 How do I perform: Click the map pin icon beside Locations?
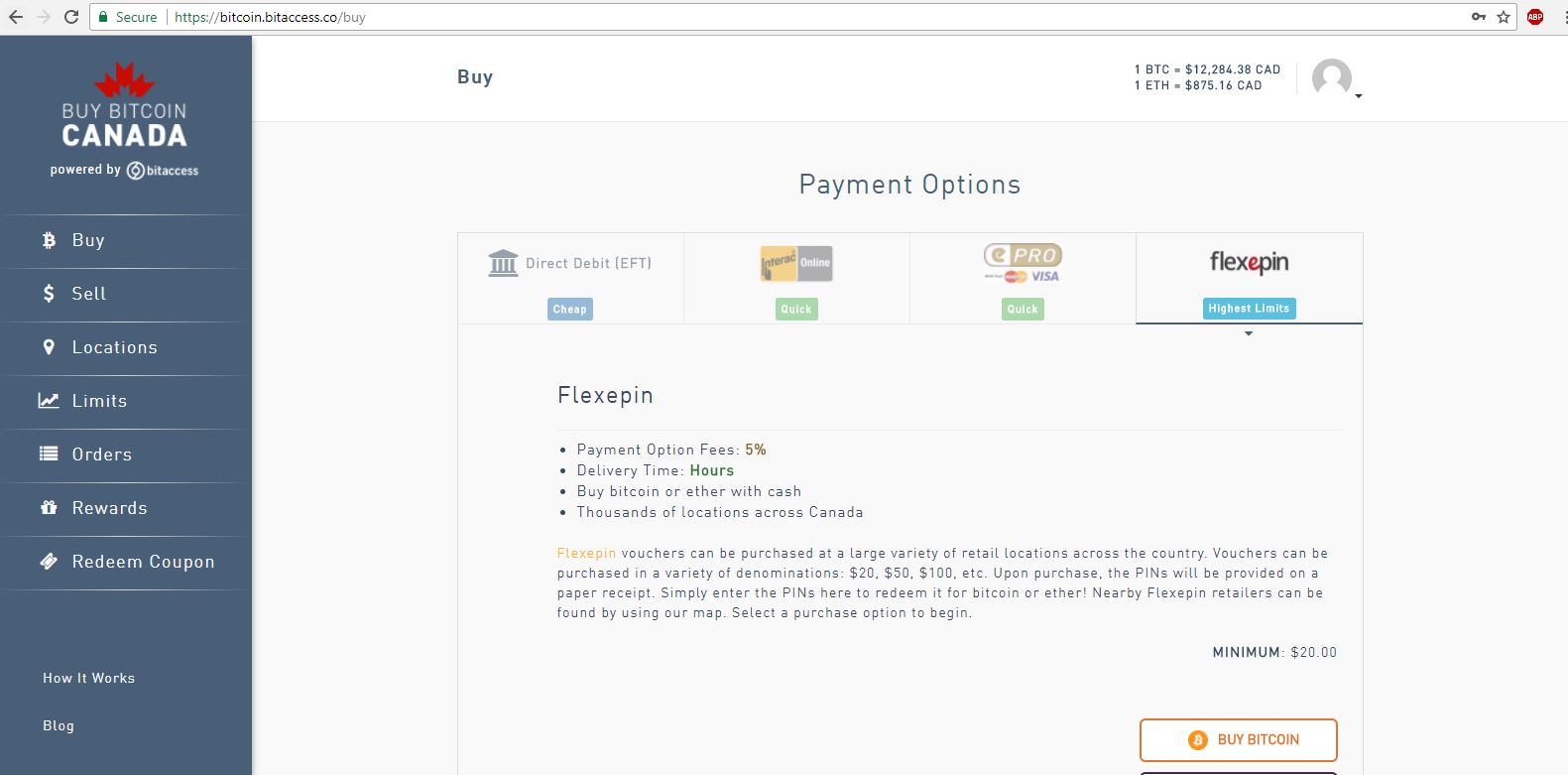tap(49, 347)
